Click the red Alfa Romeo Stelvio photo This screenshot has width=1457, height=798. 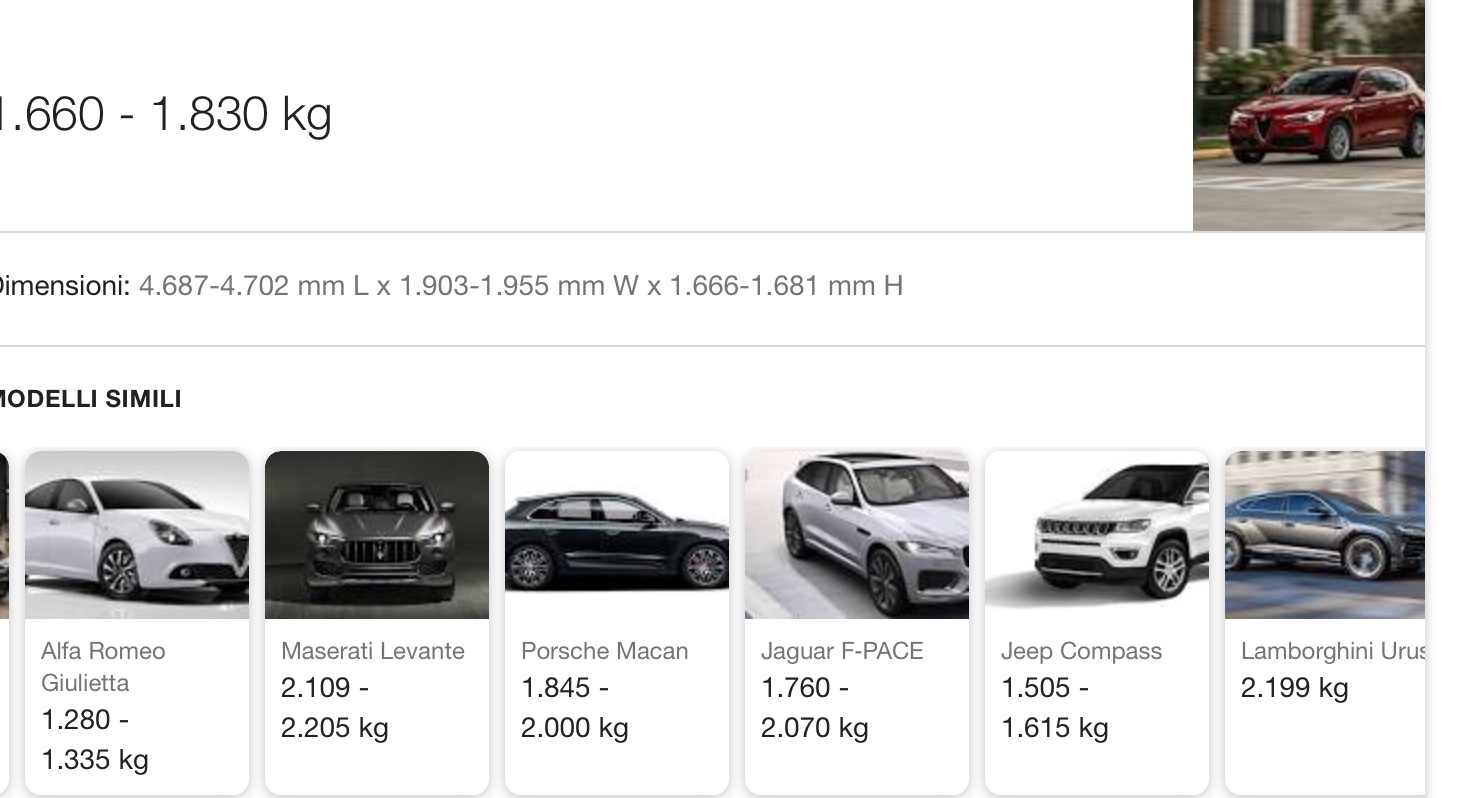(x=1308, y=115)
